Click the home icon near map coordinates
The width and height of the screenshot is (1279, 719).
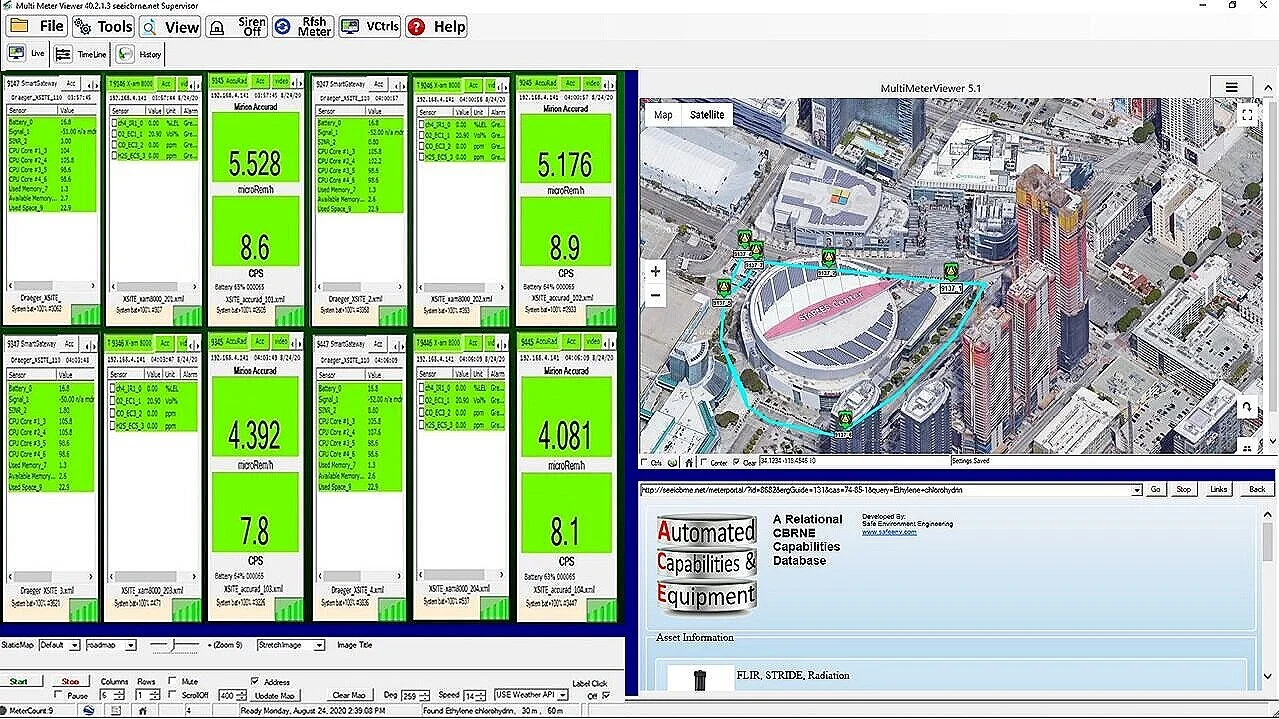point(687,463)
